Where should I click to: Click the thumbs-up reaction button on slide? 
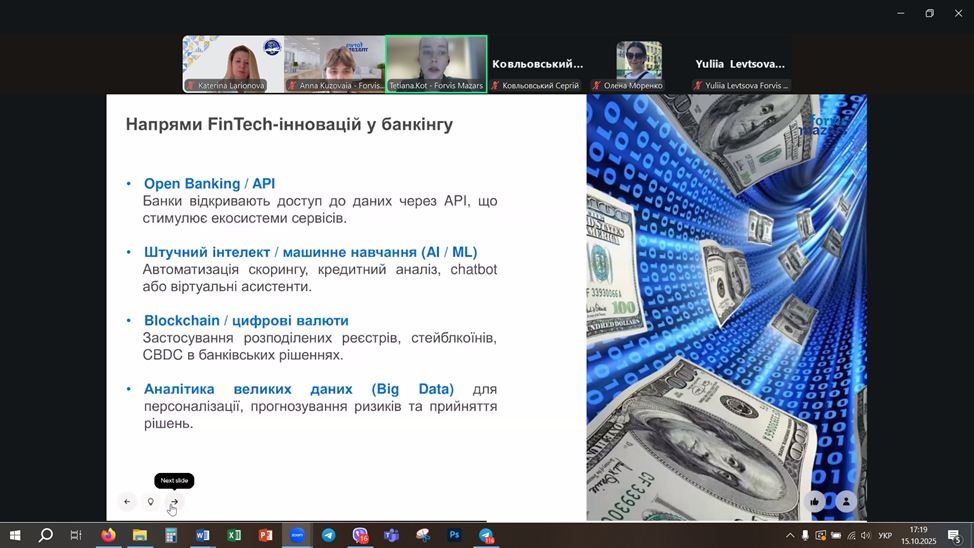[815, 502]
